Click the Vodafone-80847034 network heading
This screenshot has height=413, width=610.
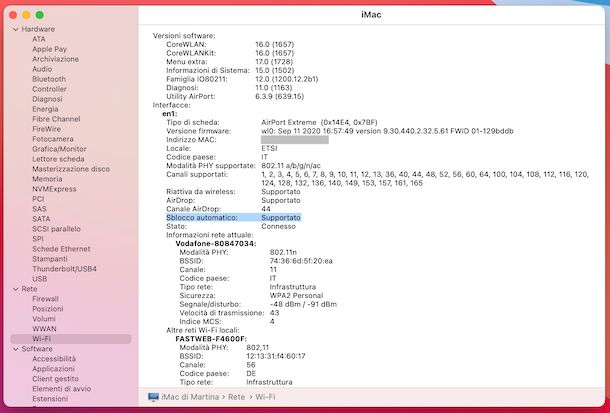[216, 244]
